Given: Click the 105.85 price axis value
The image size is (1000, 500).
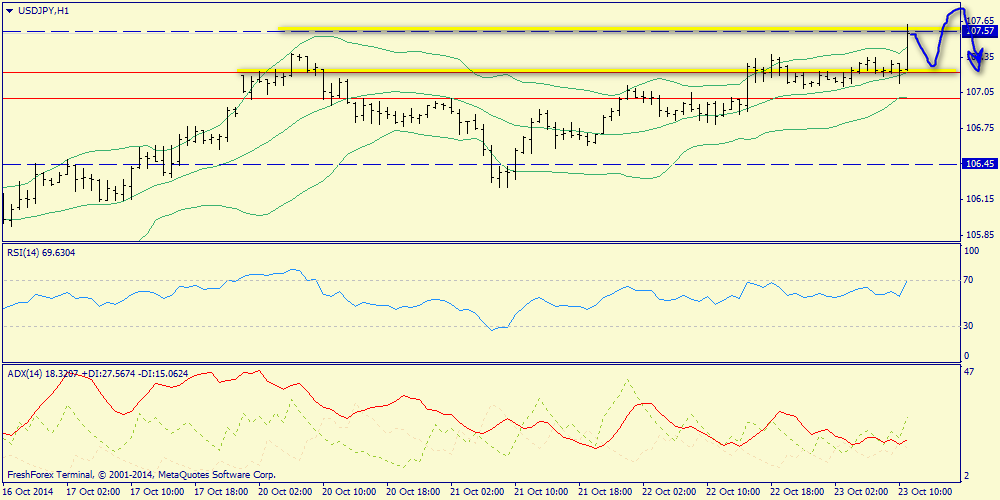Looking at the screenshot, I should [981, 235].
